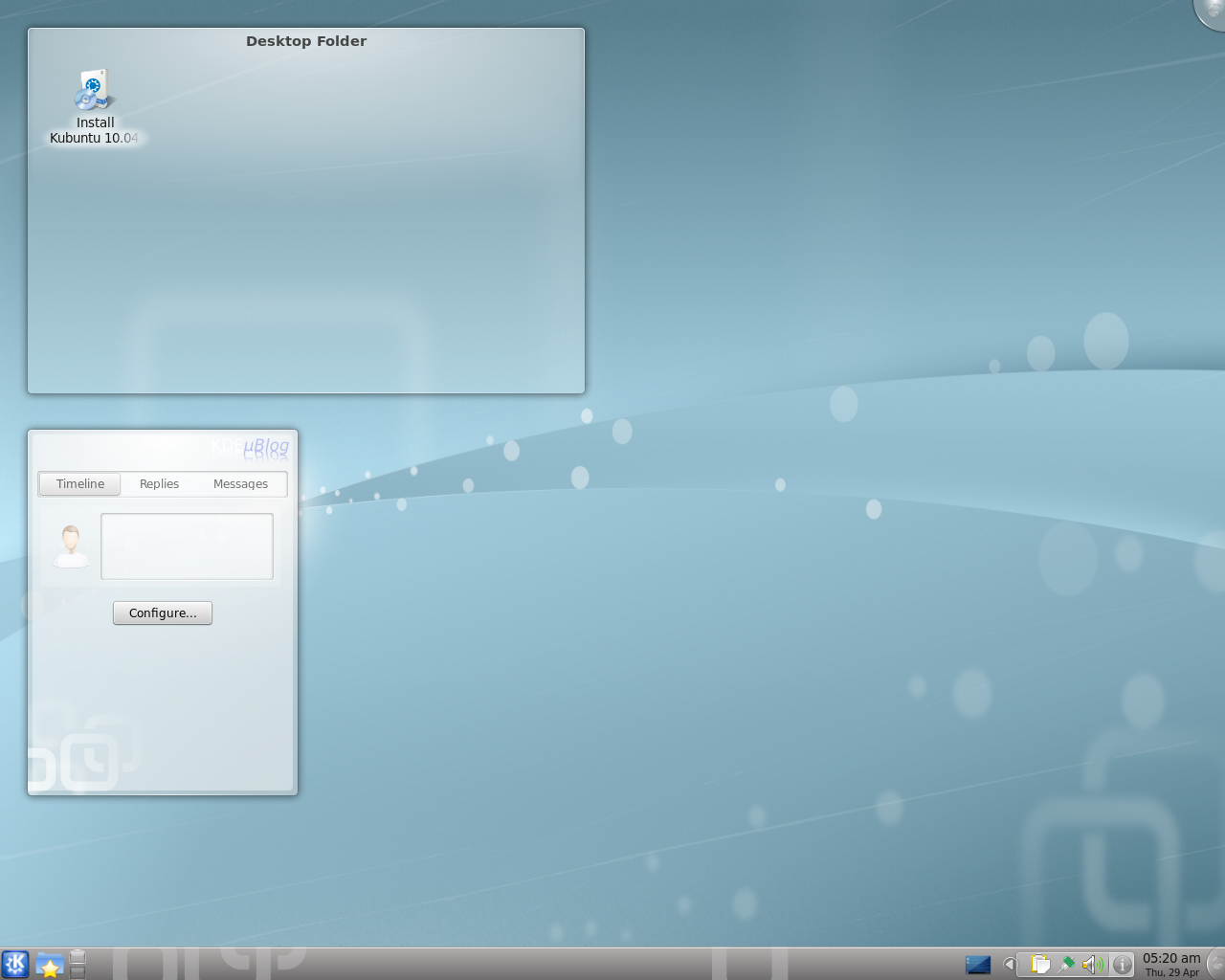Image resolution: width=1225 pixels, height=980 pixels.
Task: Click the Desktop Folder title
Action: click(306, 41)
